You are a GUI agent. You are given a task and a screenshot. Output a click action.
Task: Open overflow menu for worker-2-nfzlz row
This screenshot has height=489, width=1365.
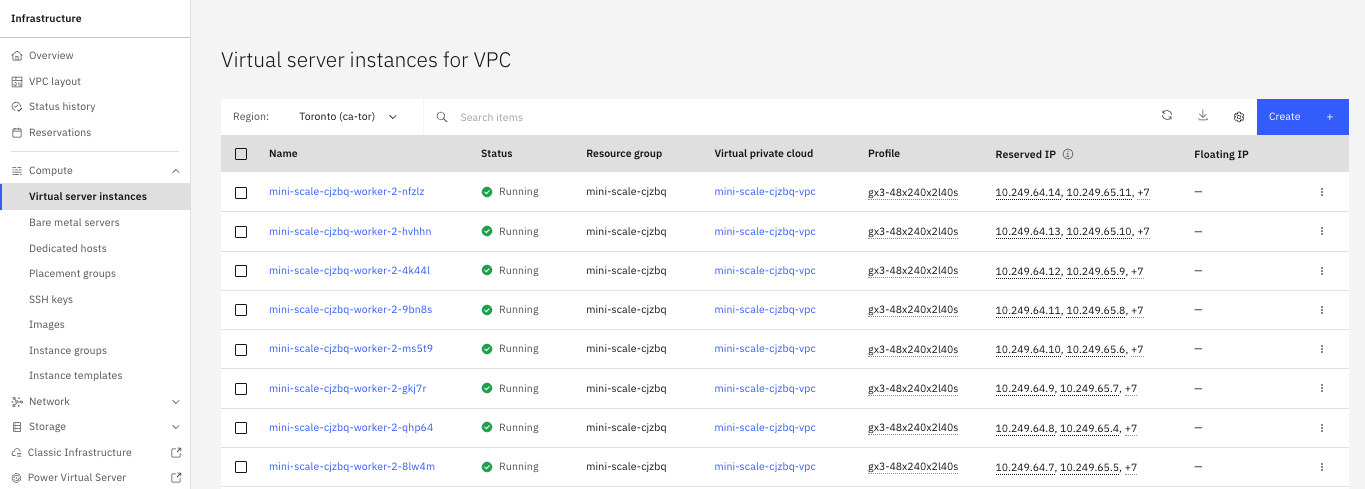1321,192
